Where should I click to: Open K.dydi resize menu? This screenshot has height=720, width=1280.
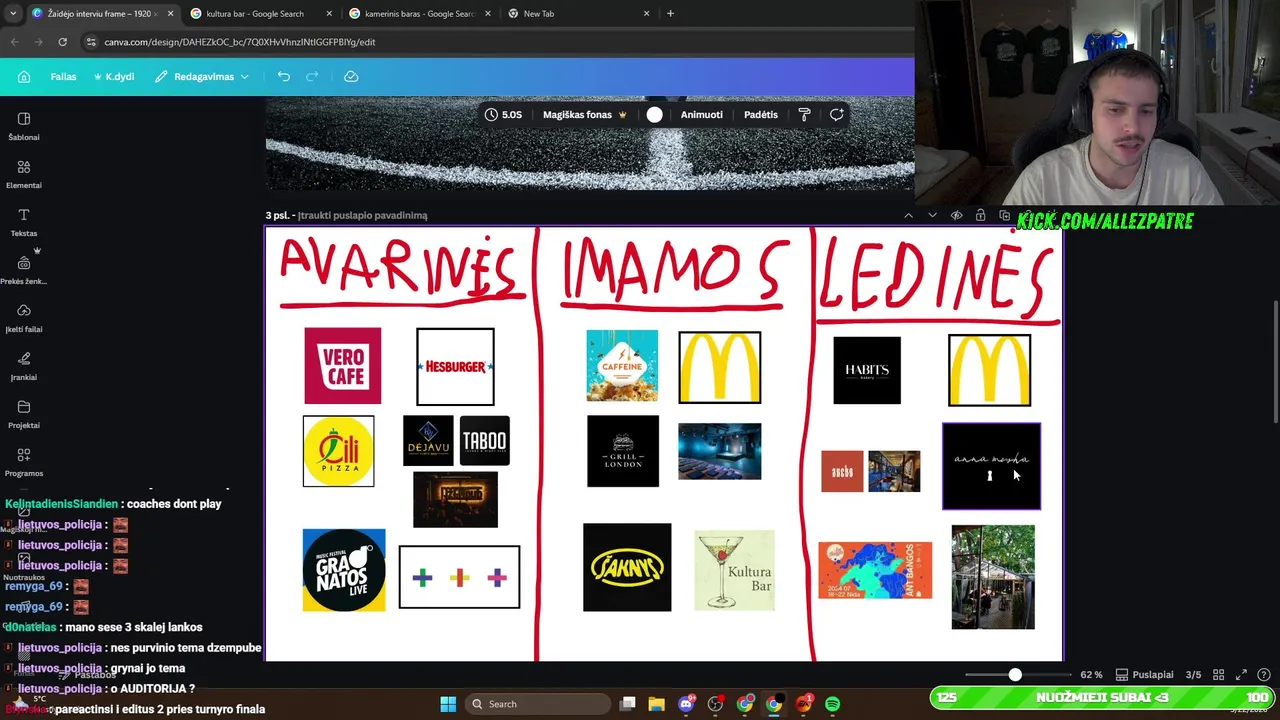point(113,77)
